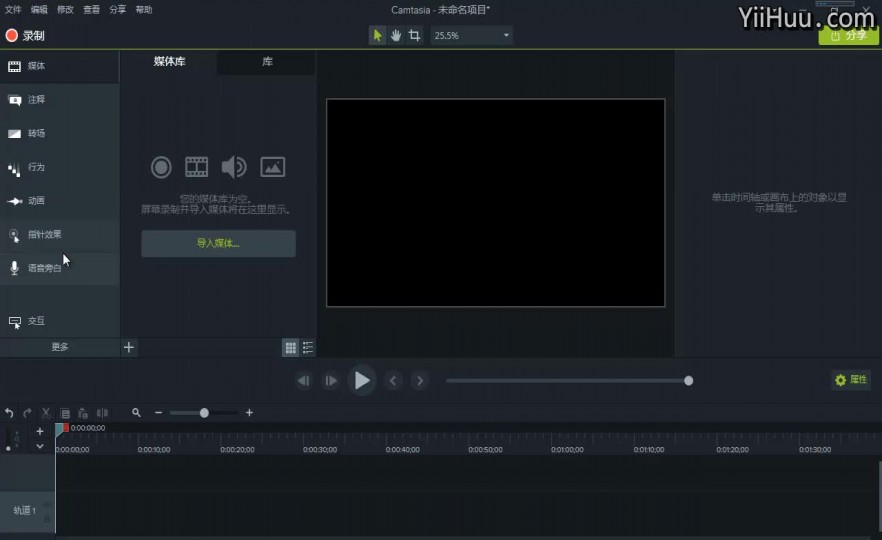Paste clip on the timeline
Screen dimensions: 882x540
[x=83, y=413]
